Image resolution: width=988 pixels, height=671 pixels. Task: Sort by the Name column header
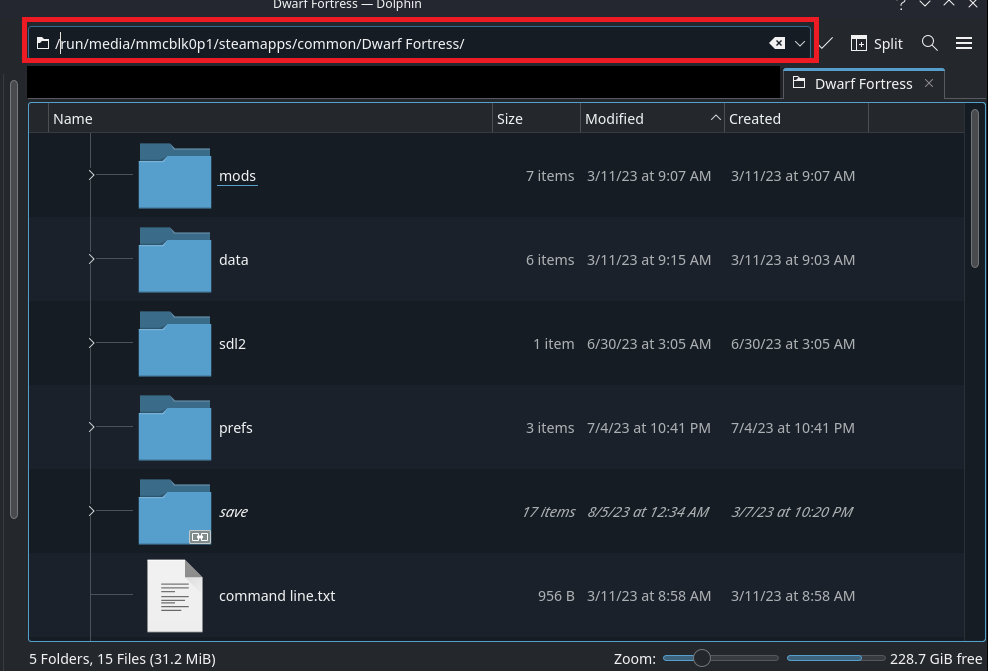click(x=270, y=118)
